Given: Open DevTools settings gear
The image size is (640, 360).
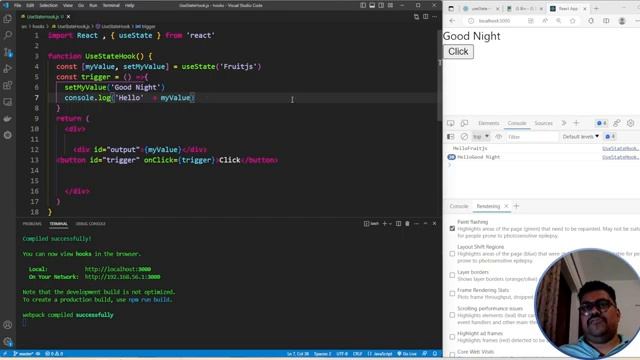Looking at the screenshot, I should click(630, 123).
